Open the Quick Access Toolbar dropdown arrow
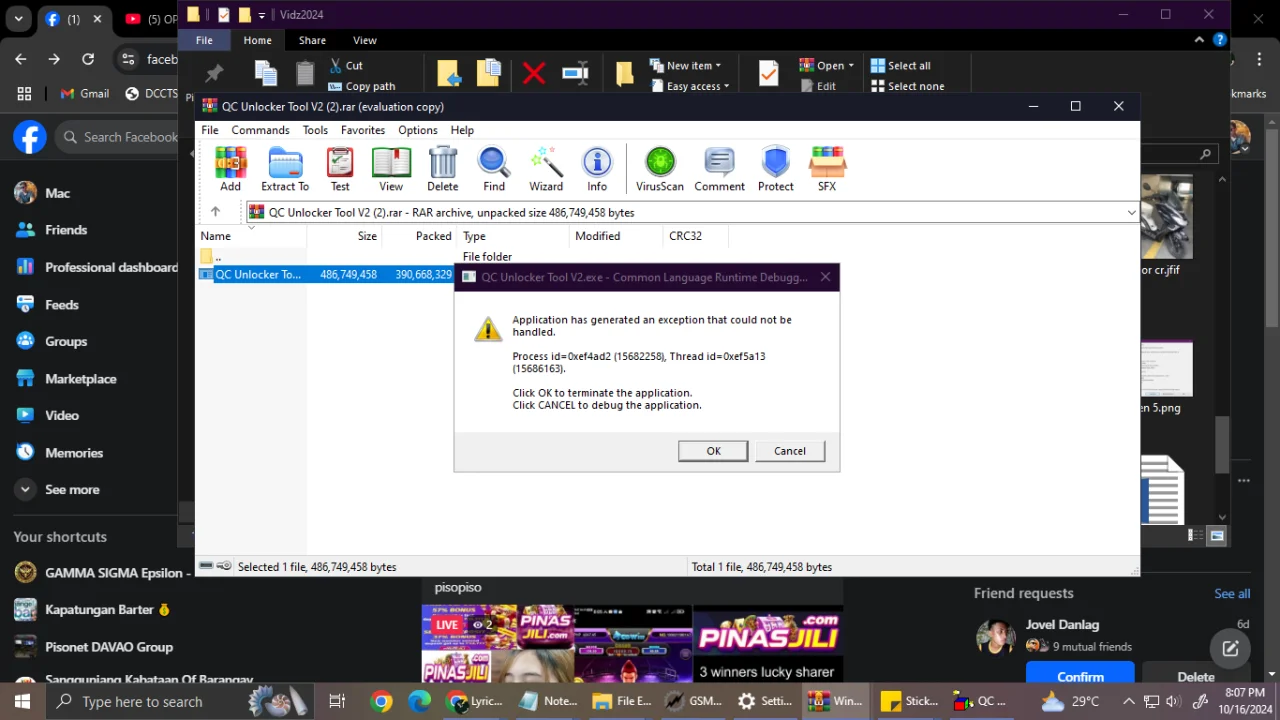This screenshot has width=1280, height=720. (x=262, y=15)
